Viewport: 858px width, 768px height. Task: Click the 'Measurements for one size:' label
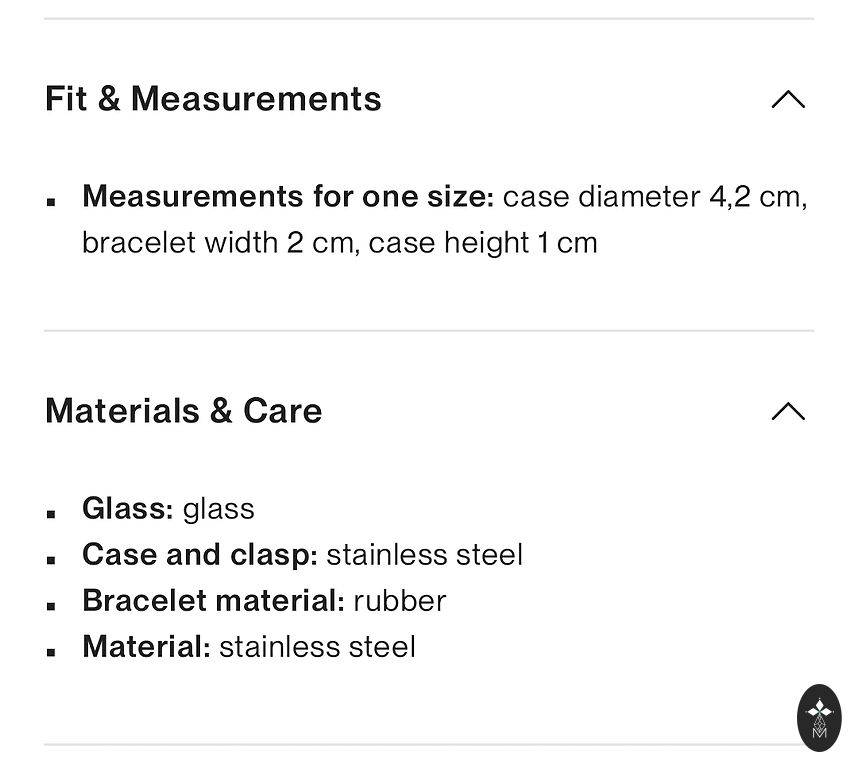[x=288, y=196]
